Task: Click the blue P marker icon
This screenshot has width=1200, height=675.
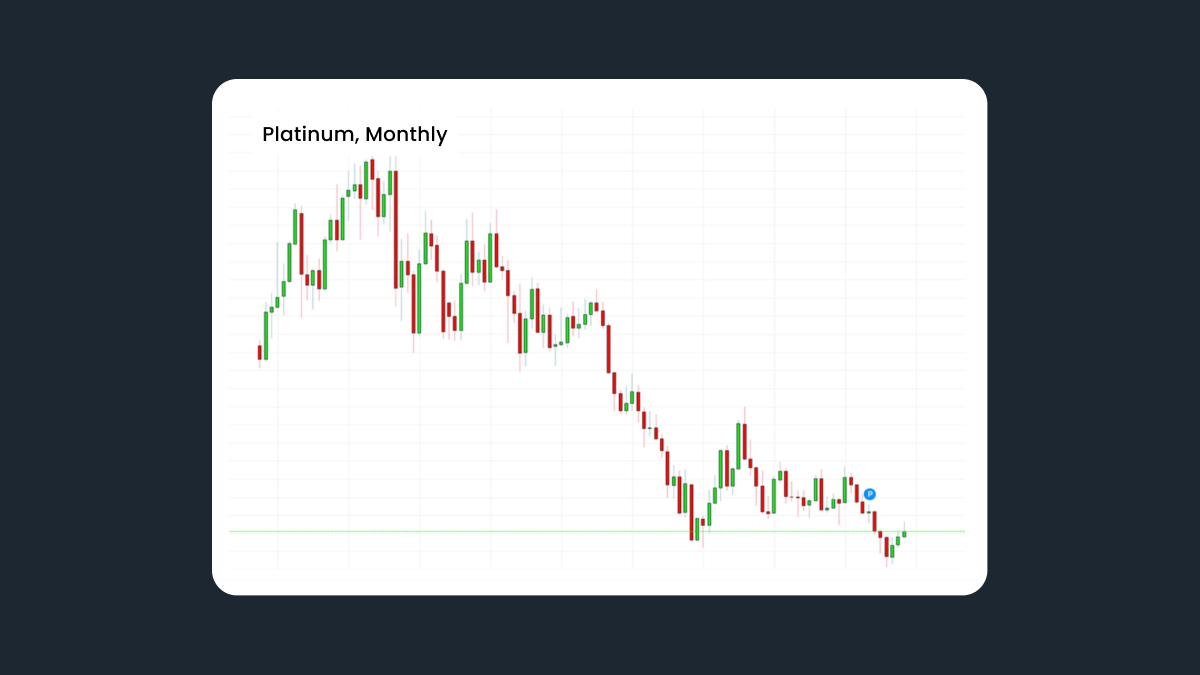Action: (x=870, y=494)
